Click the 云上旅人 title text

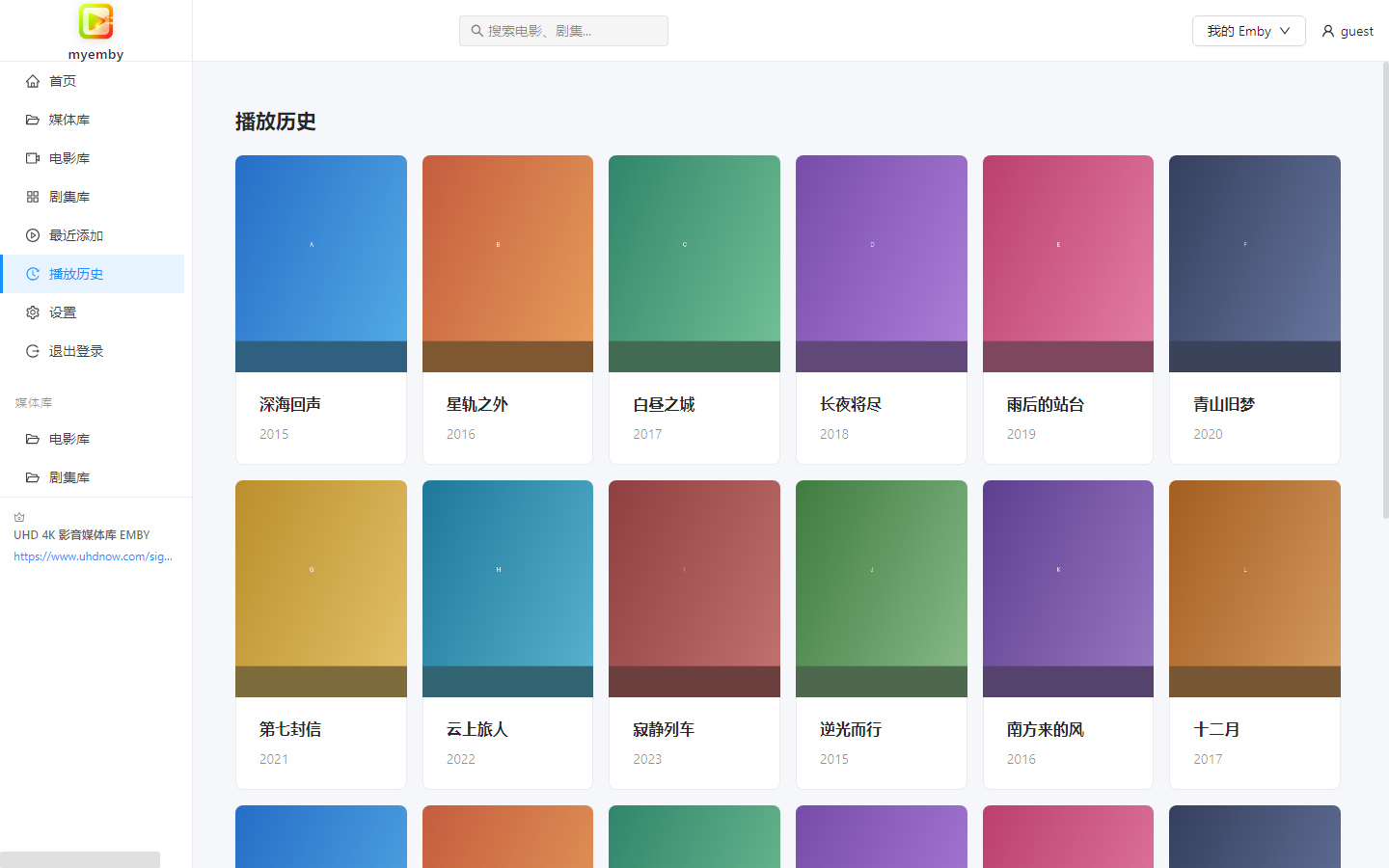477,729
